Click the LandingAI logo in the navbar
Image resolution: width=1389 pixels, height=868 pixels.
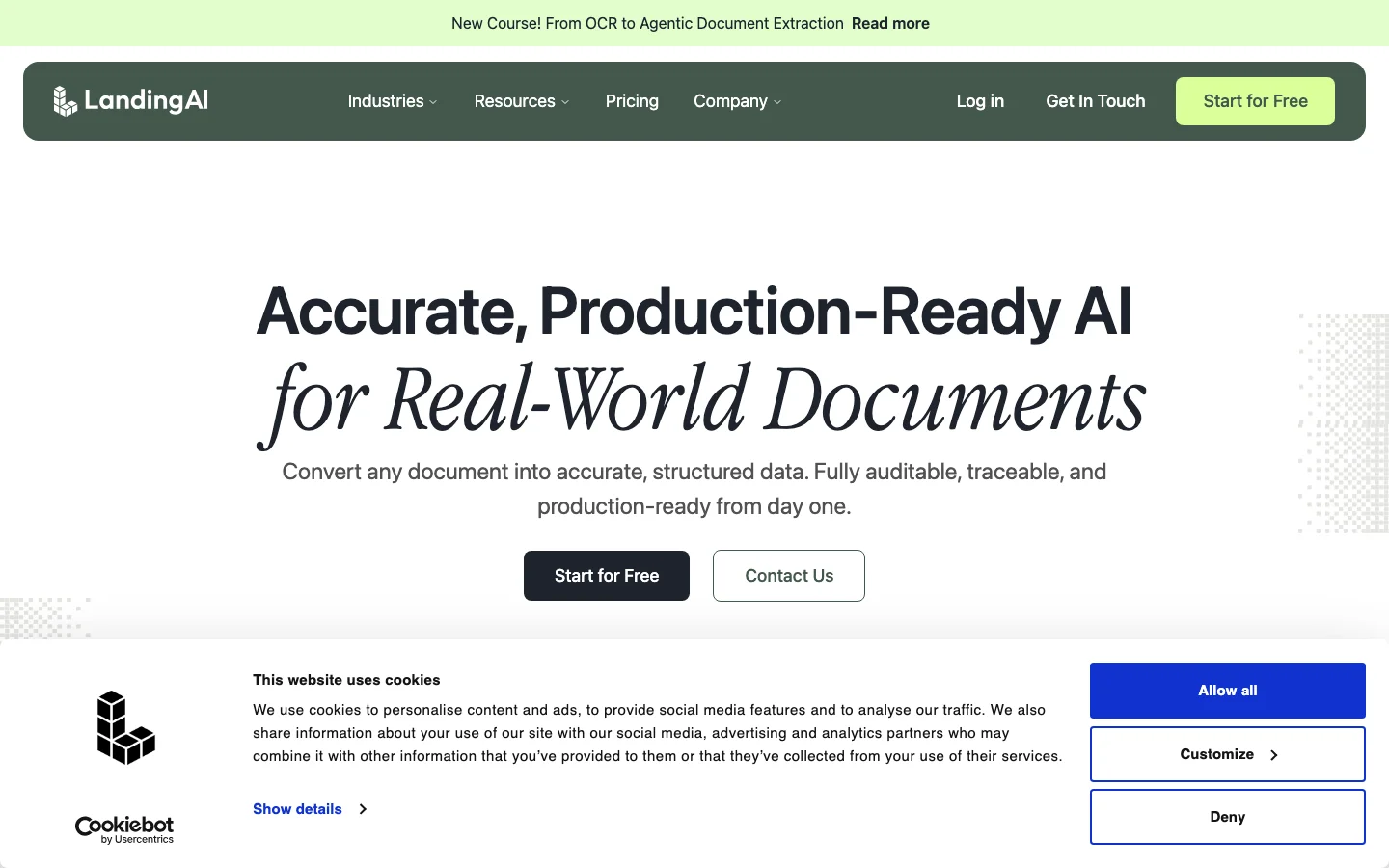[x=130, y=100]
